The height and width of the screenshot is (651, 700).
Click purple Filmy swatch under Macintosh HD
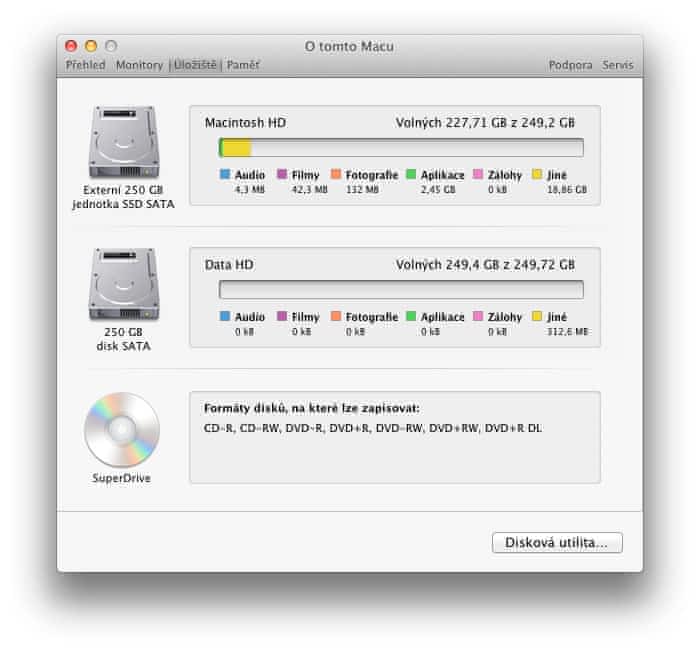pyautogui.click(x=282, y=174)
